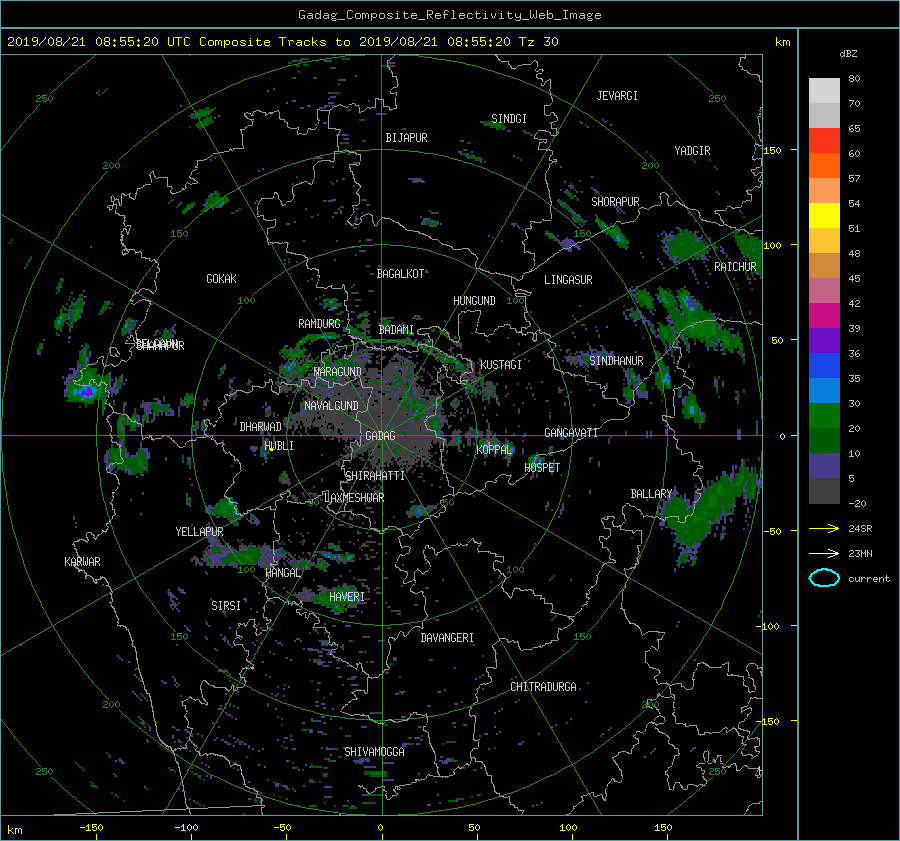Click the BIJAPUR city label
This screenshot has width=900, height=841.
406,138
